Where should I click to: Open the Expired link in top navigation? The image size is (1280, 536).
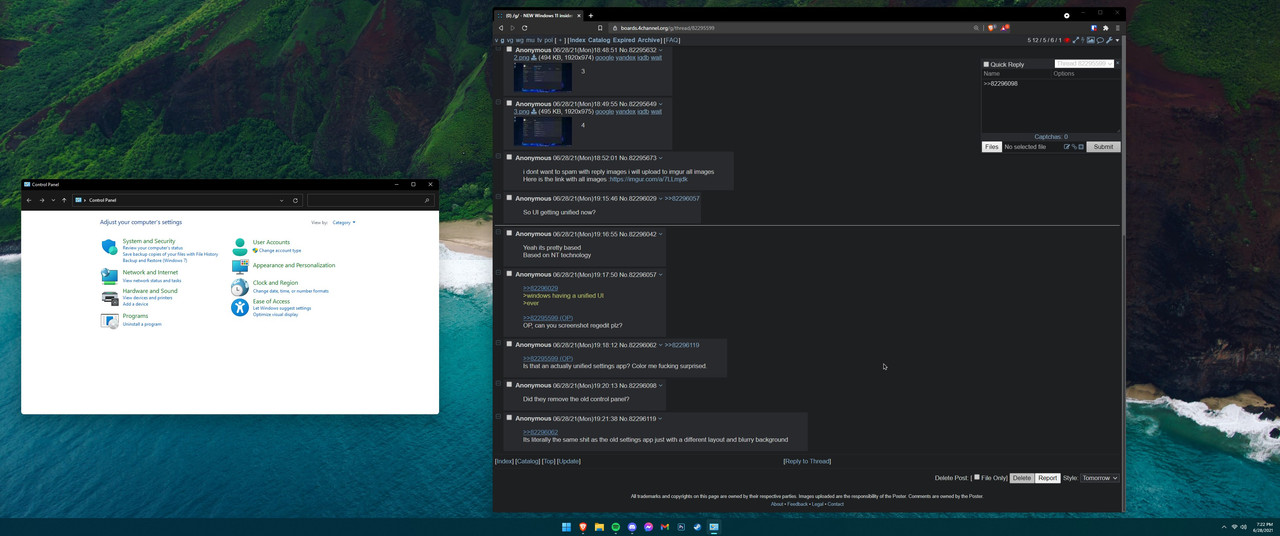(624, 40)
